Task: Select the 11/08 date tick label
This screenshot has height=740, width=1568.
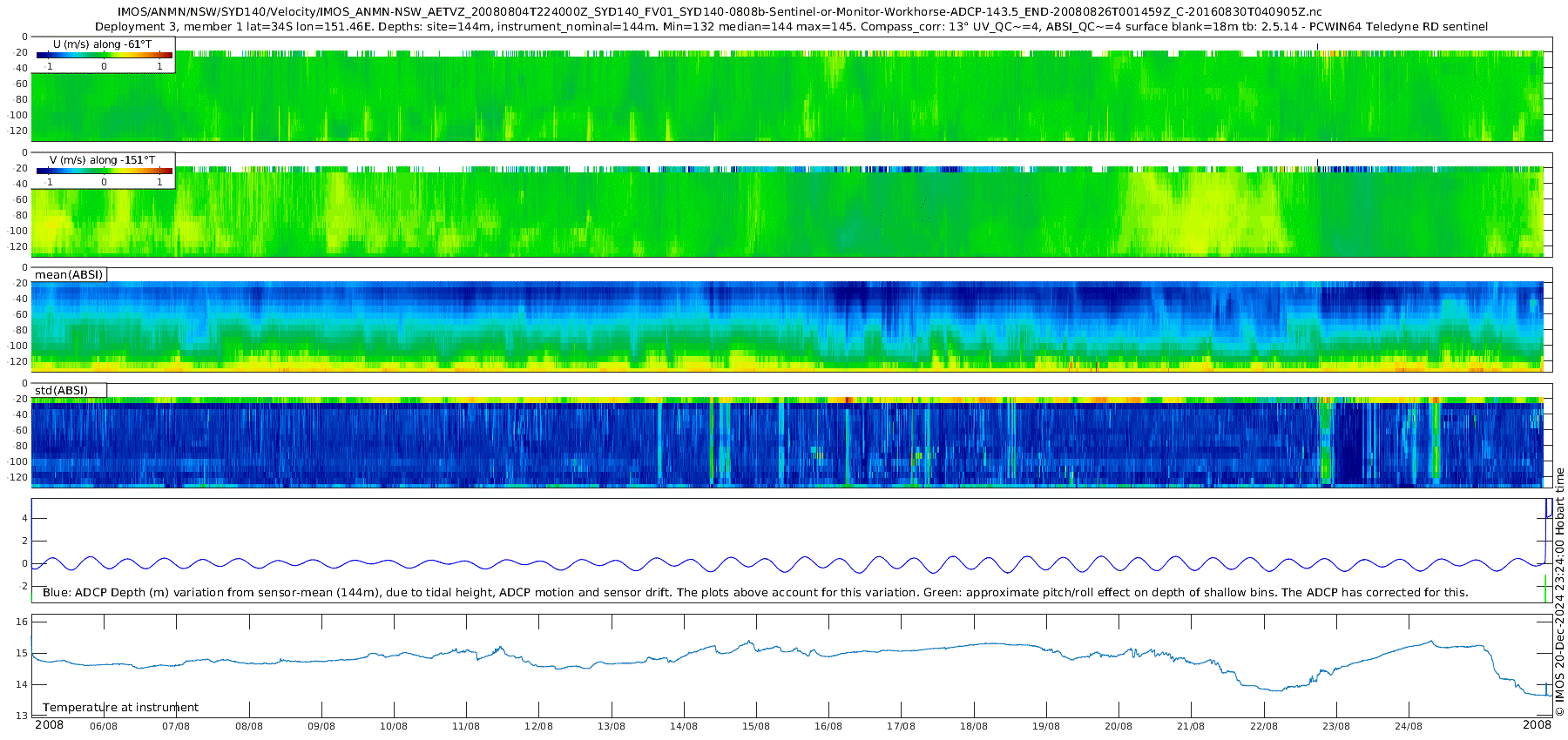Action: (466, 726)
